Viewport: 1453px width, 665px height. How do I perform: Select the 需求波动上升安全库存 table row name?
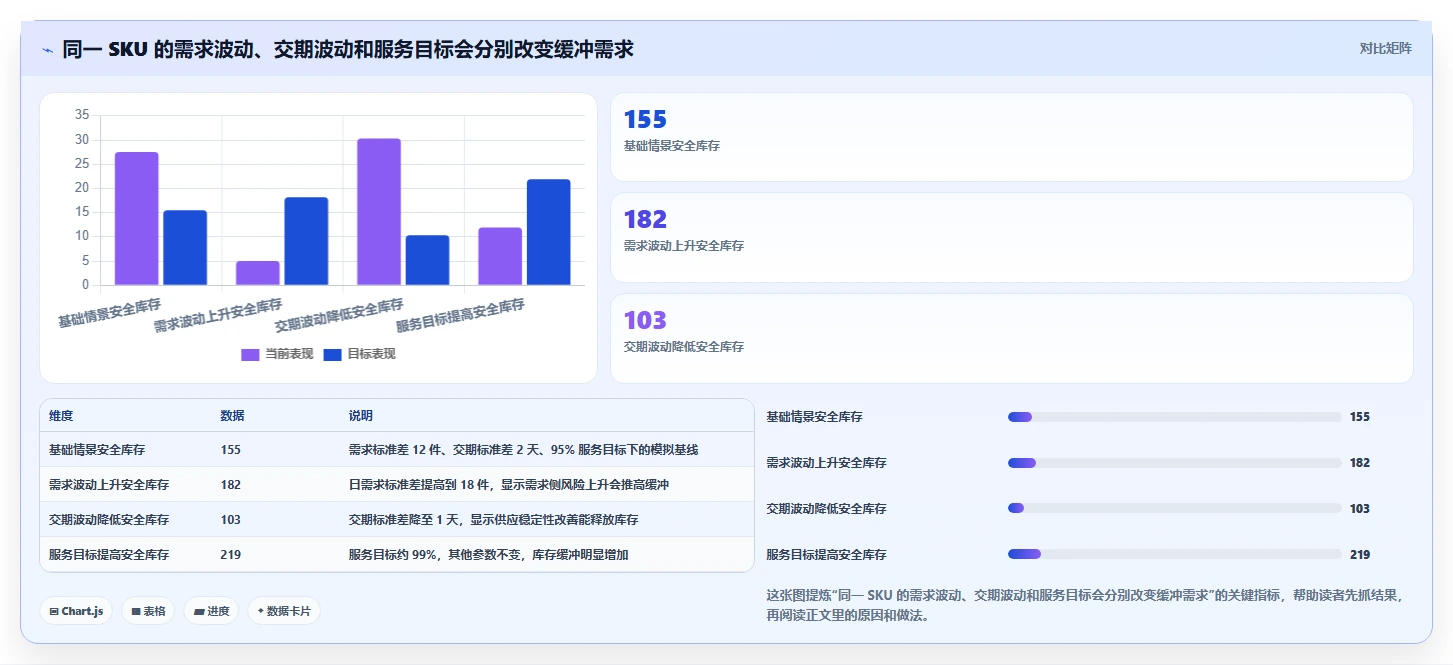109,485
